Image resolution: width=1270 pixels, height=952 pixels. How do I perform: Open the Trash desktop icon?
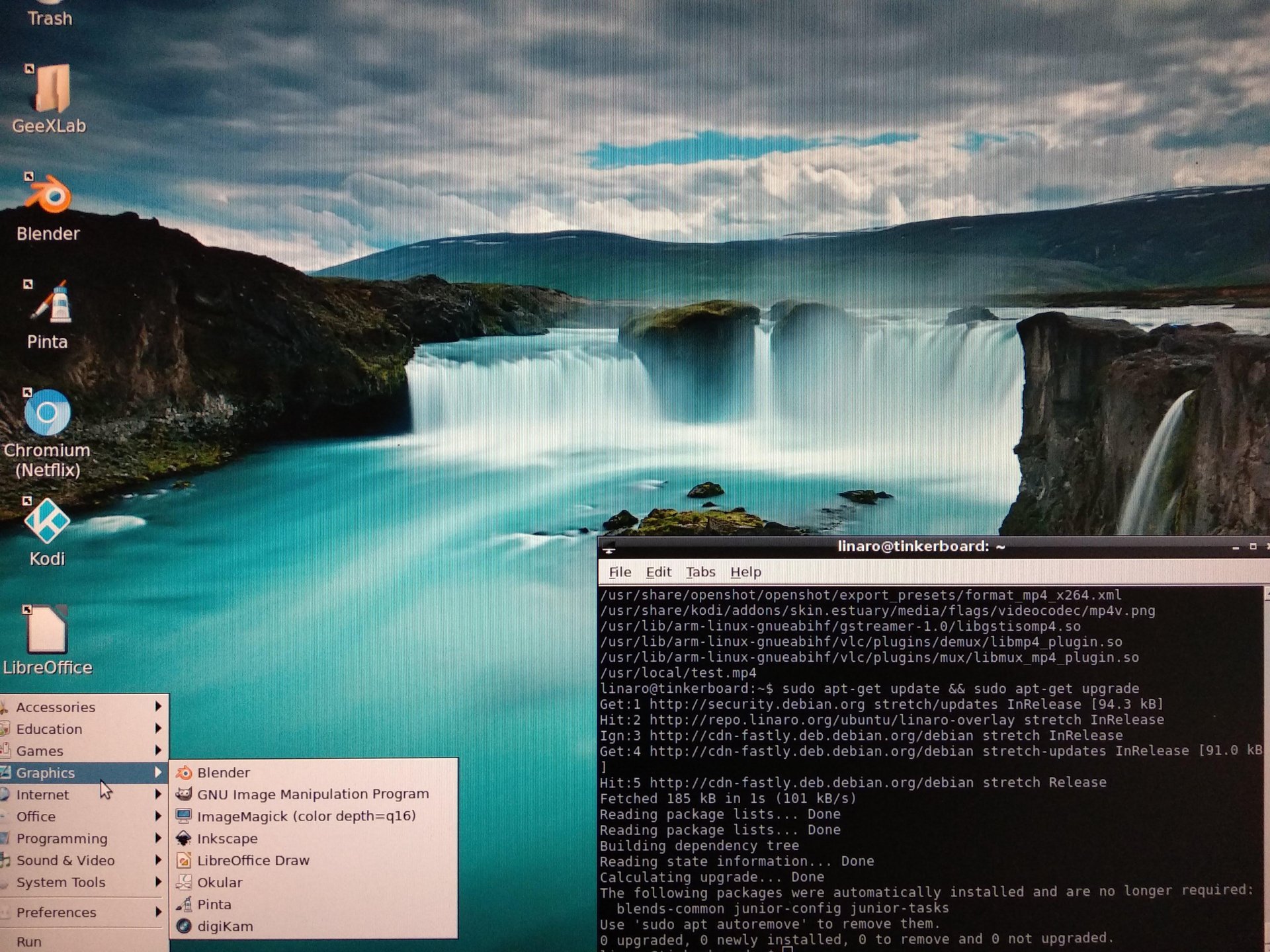pos(50,17)
